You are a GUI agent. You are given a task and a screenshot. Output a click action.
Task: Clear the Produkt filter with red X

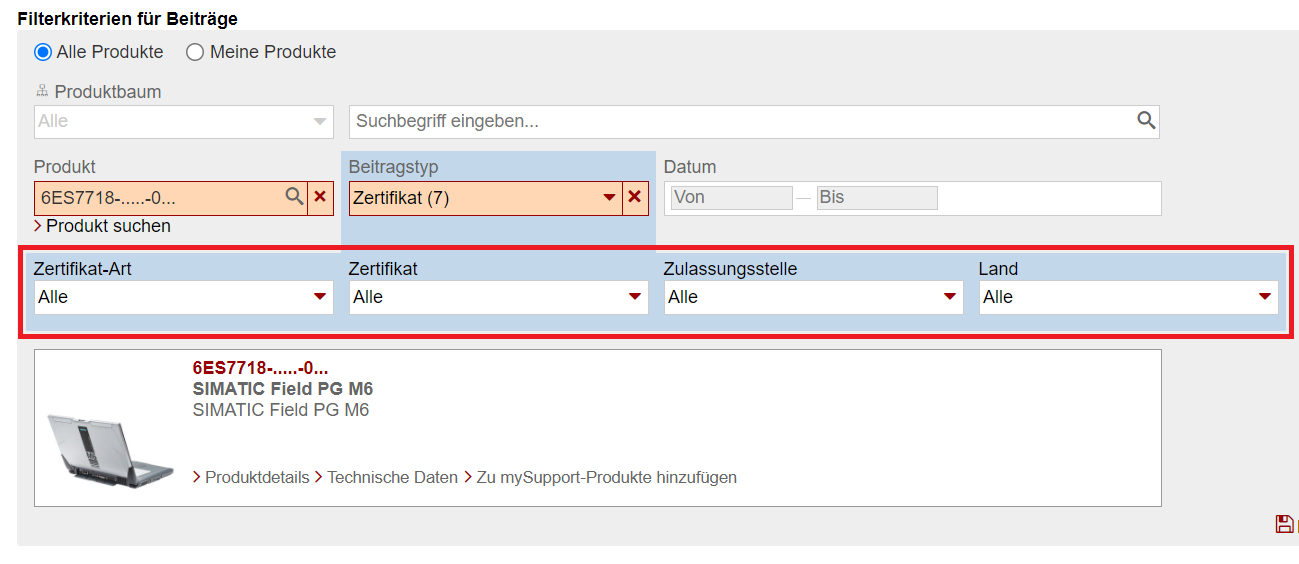coord(320,197)
